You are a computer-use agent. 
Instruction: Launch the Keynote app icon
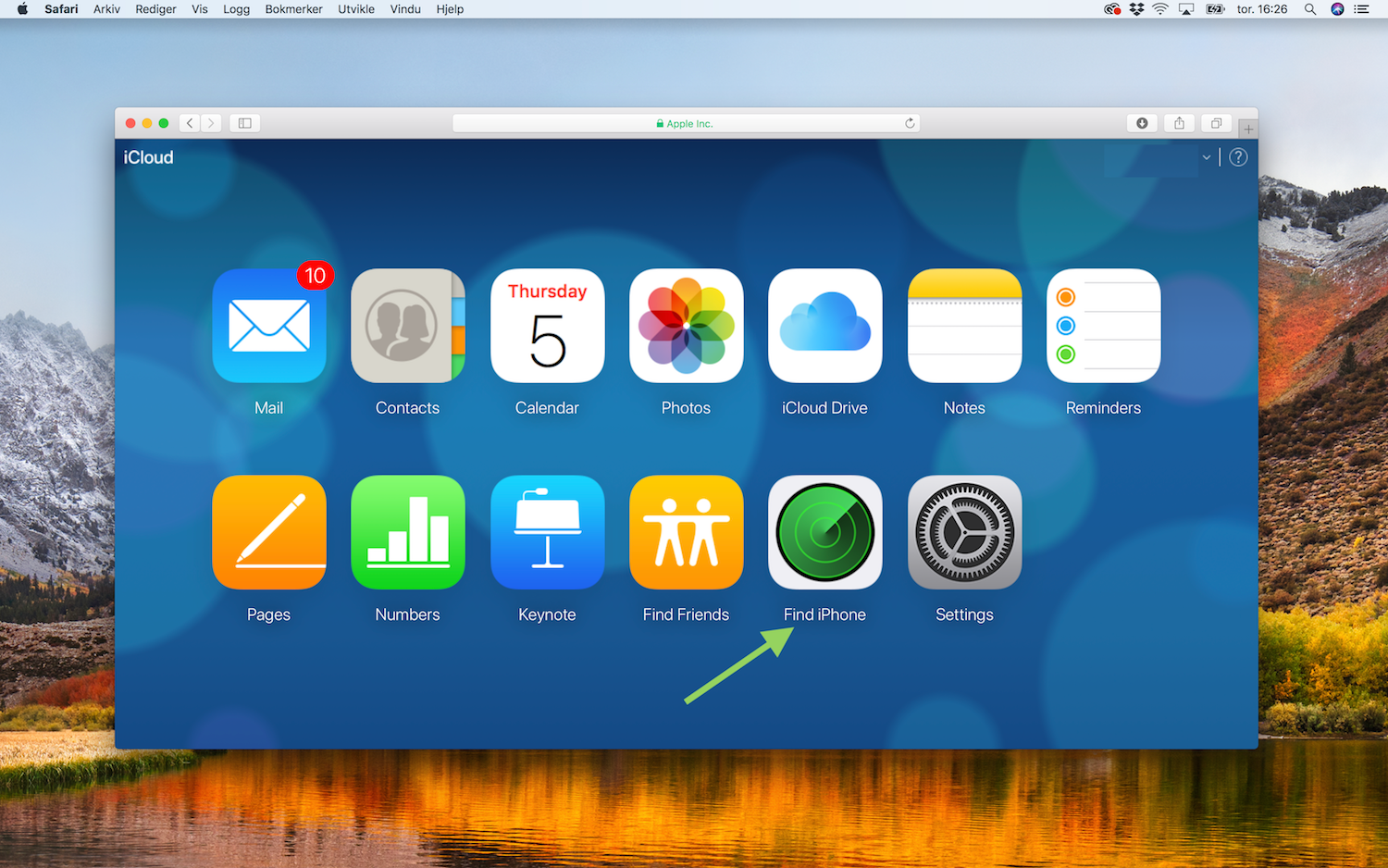(548, 532)
